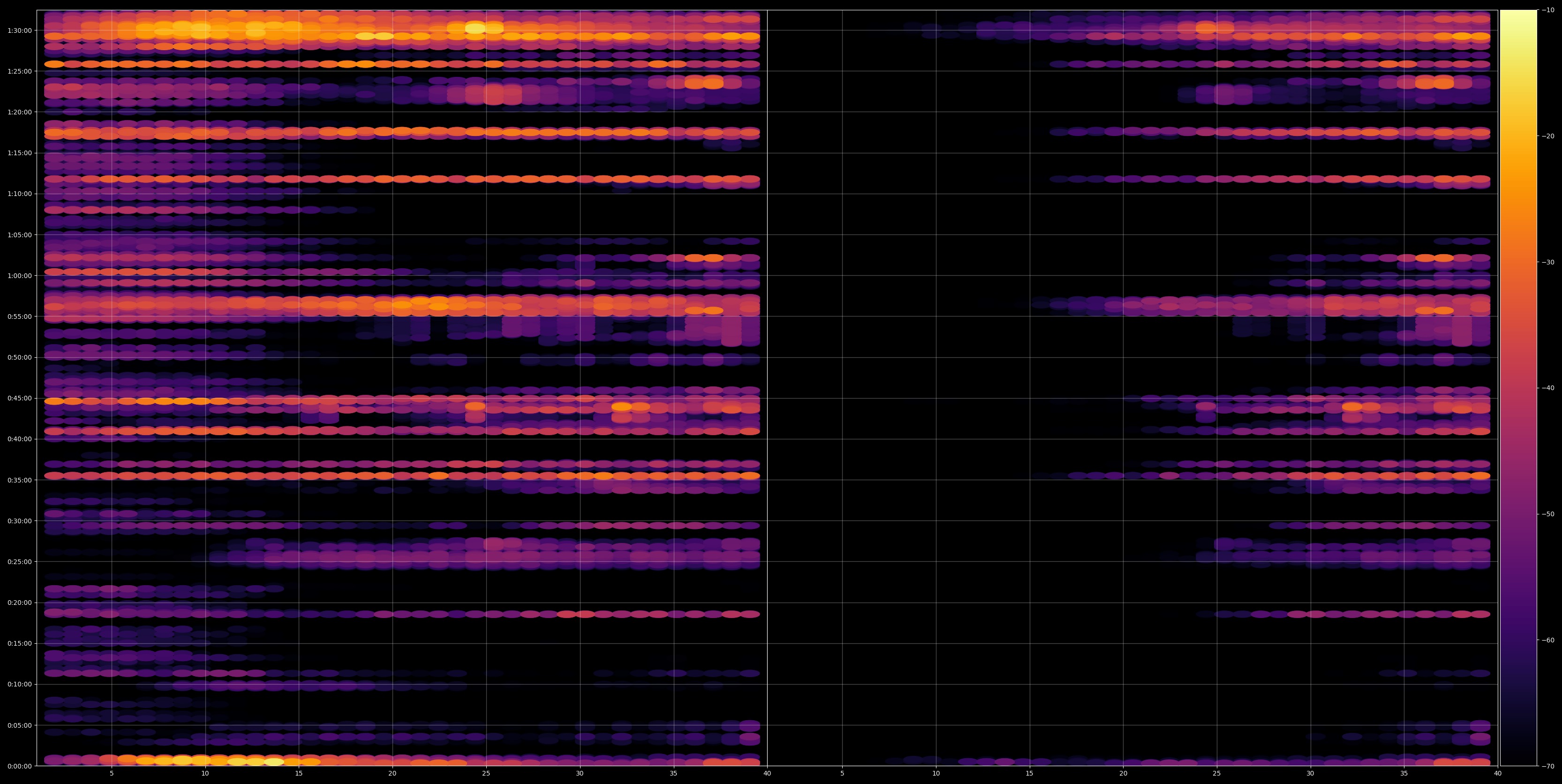
Task: Select x-axis label 35 under the left heatmap
Action: pos(674,774)
